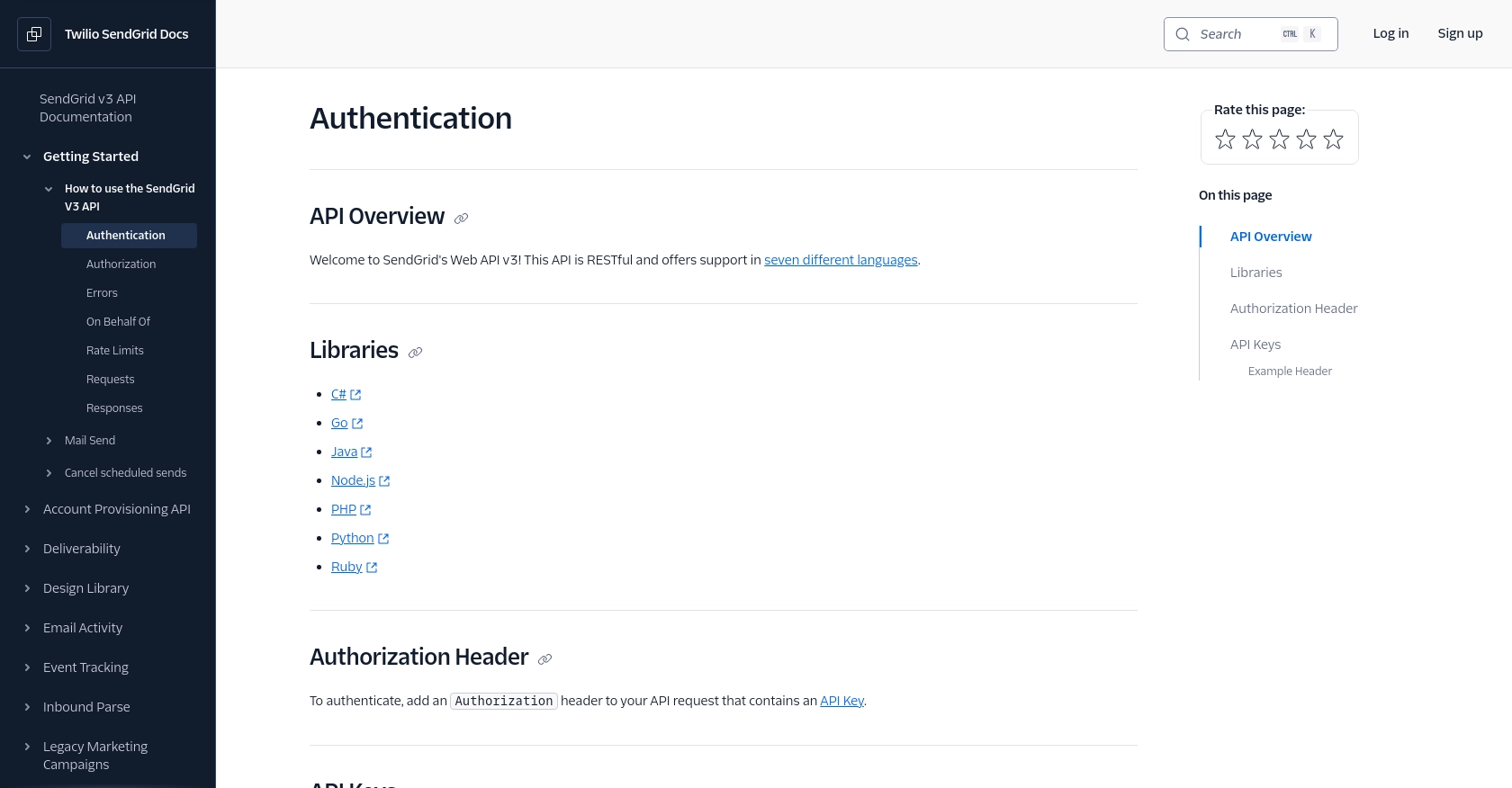
Task: Open the seven different languages link
Action: click(841, 260)
